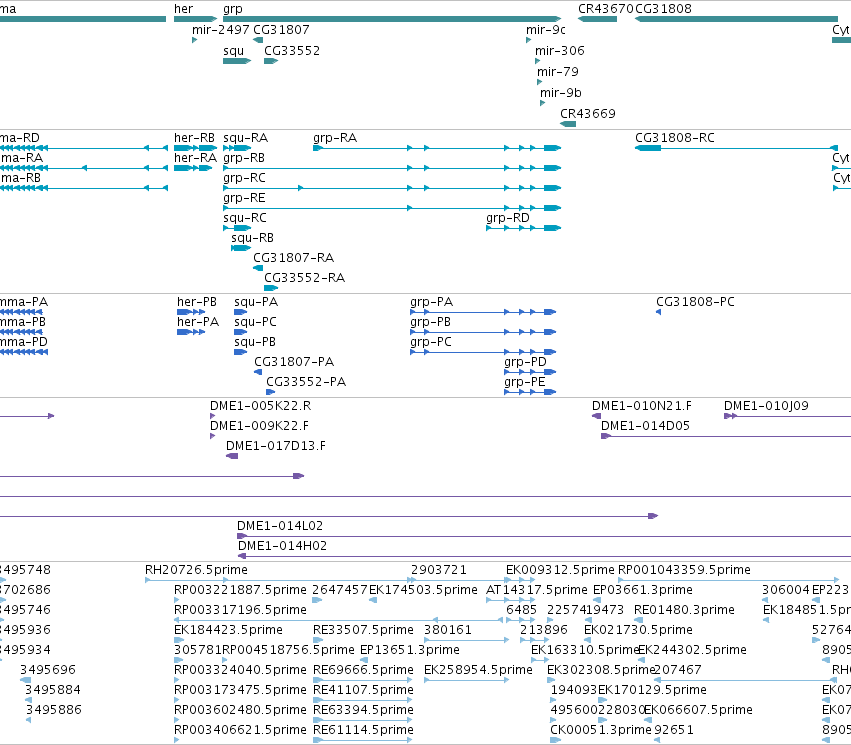Select the grp-RD transcript label
This screenshot has height=745, width=851.
click(x=507, y=218)
